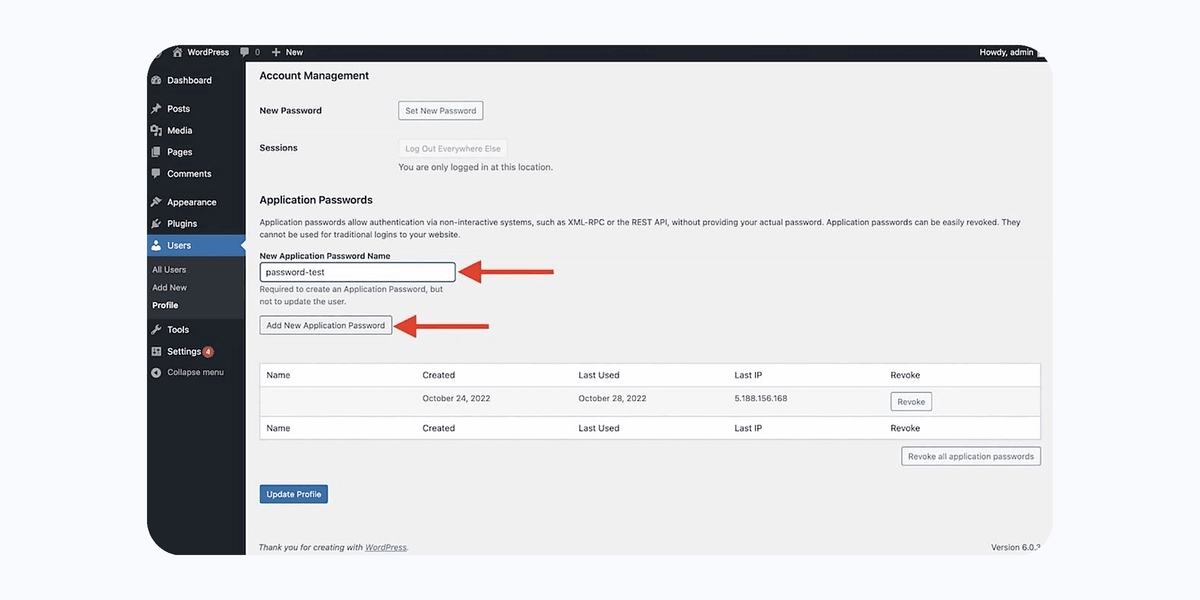Click the comment count 0 in admin bar
The width and height of the screenshot is (1200, 600).
257,52
